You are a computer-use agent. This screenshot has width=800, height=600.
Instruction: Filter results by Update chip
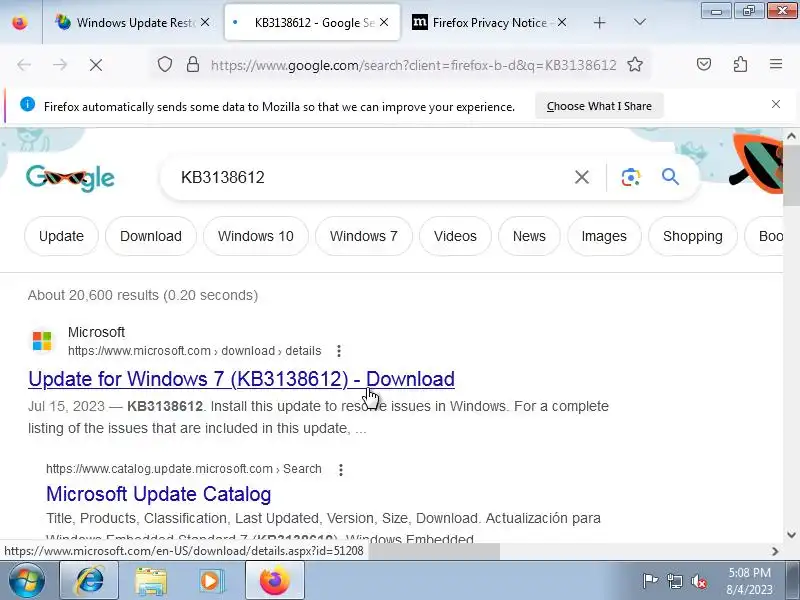[61, 236]
